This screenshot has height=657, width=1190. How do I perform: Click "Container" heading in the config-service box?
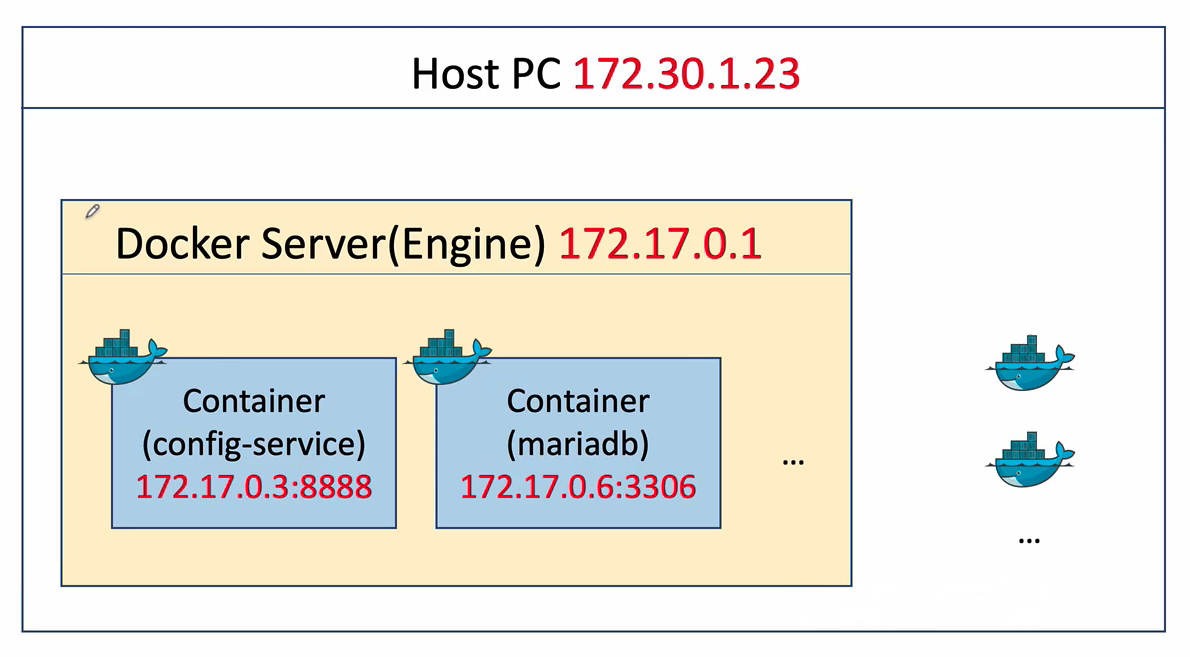pyautogui.click(x=254, y=401)
